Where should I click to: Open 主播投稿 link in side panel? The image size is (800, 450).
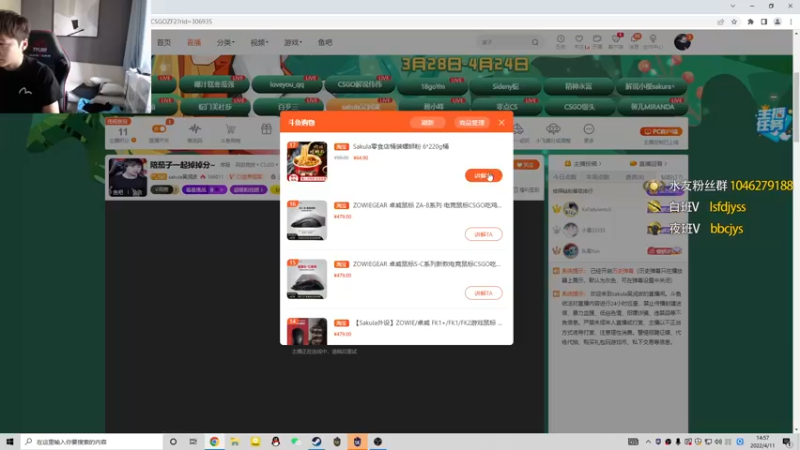(x=583, y=164)
